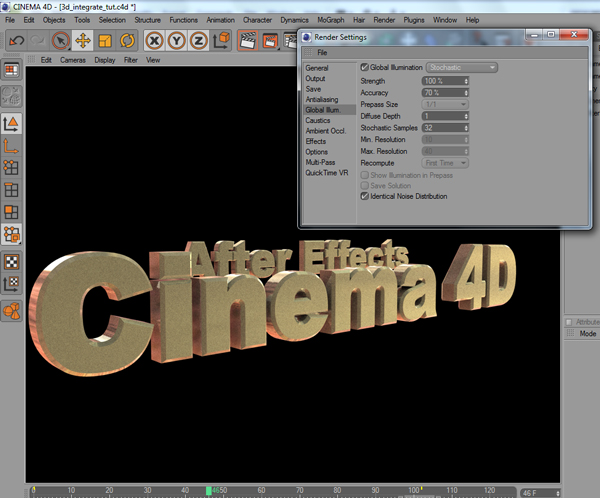Open the Options settings page

[x=316, y=152]
